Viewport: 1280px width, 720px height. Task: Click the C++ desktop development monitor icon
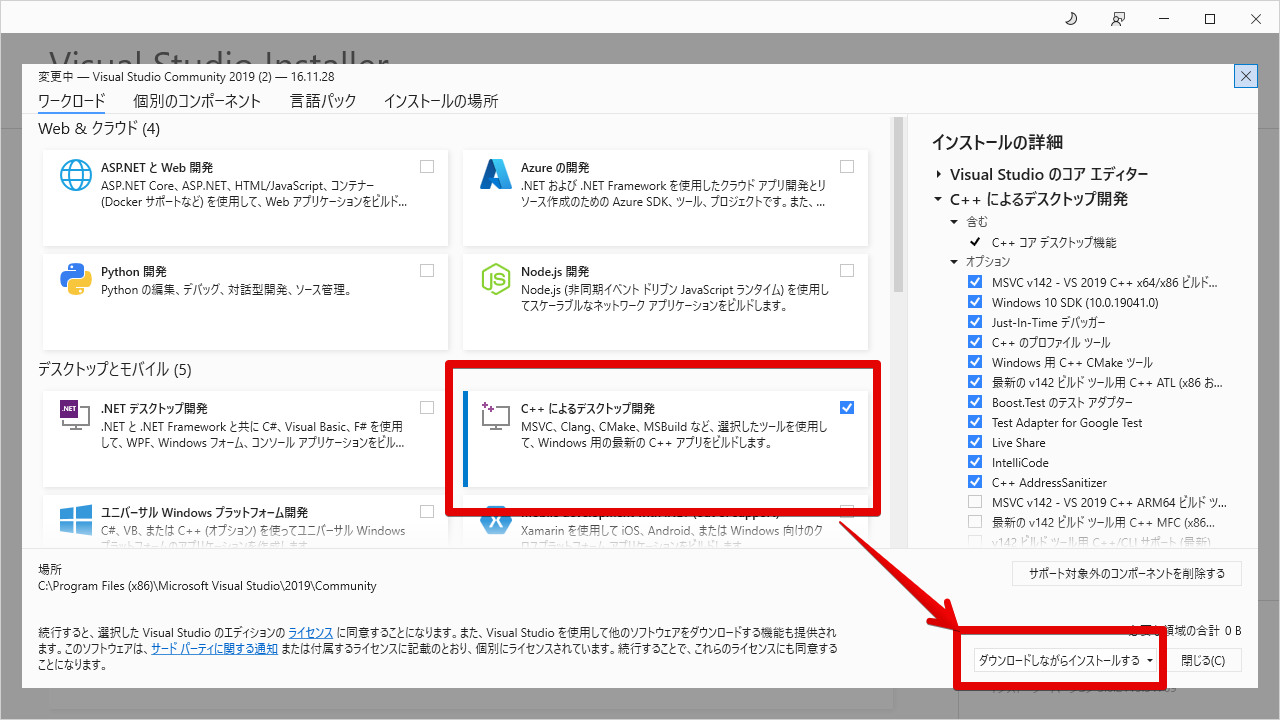point(496,415)
